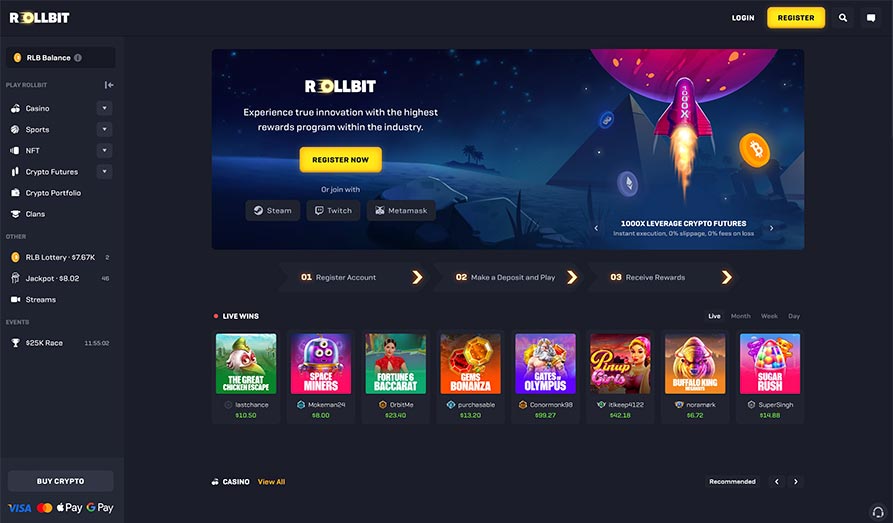
Task: Open the headset support icon
Action: [878, 512]
